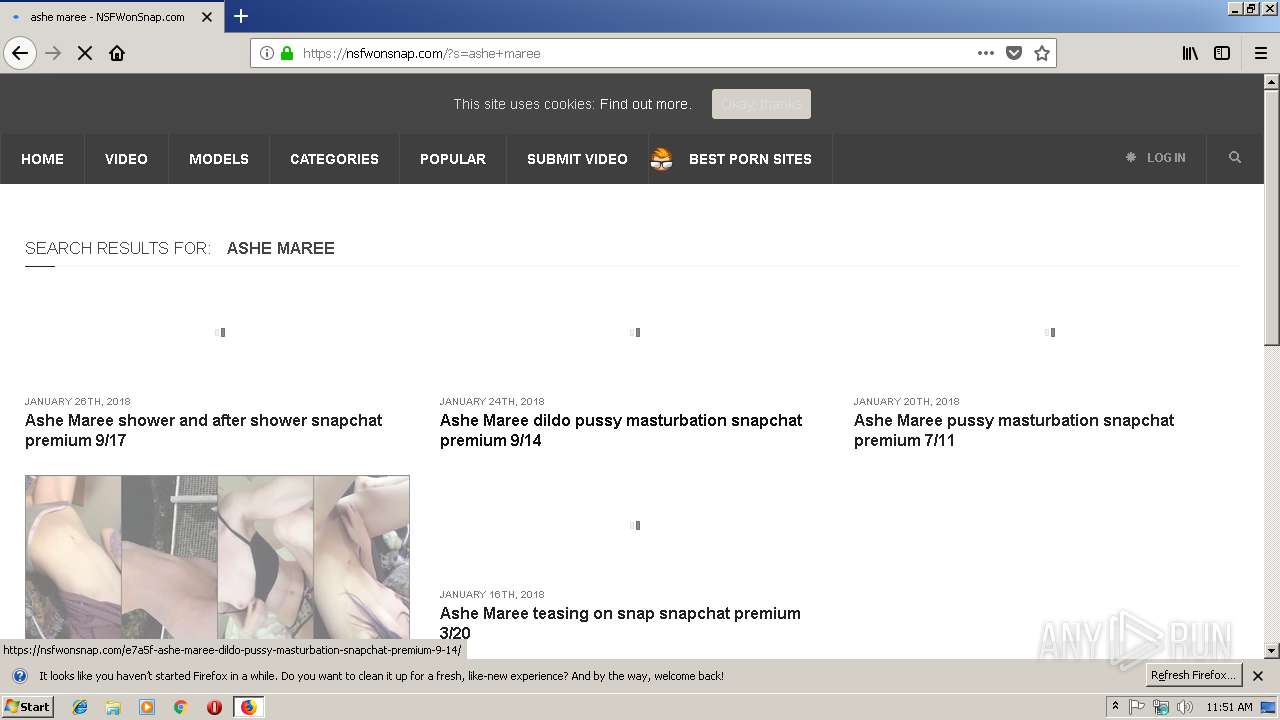Open the POPULAR nav item

(x=453, y=159)
